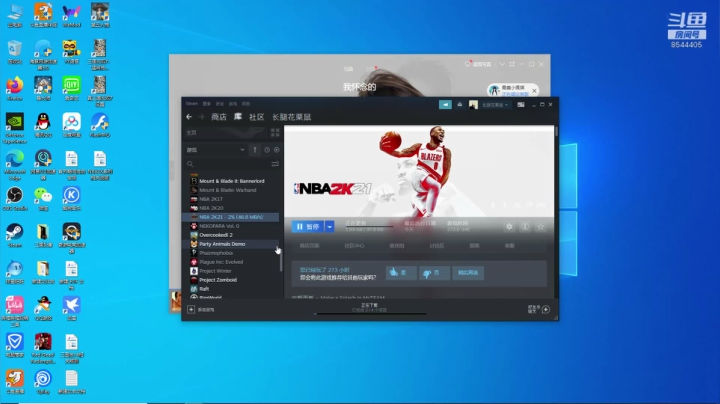720x404 pixels.
Task: Open the Library tab in Steam
Action: click(x=238, y=117)
